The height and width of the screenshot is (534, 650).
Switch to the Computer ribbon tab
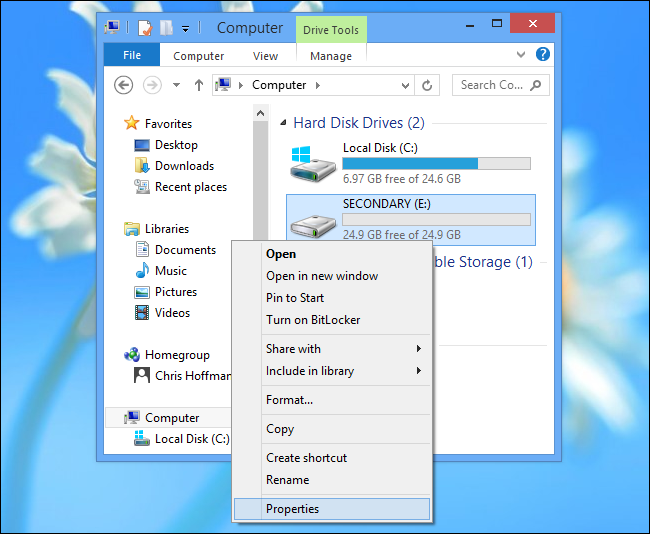(199, 56)
